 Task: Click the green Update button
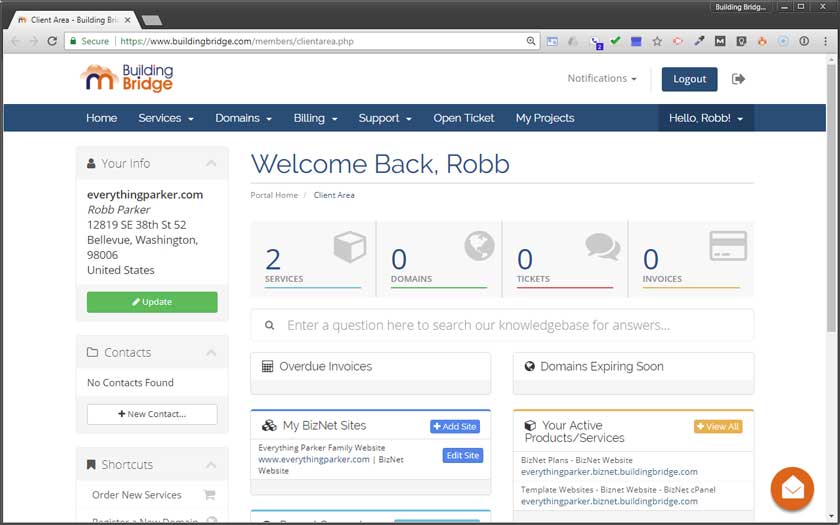[x=152, y=302]
